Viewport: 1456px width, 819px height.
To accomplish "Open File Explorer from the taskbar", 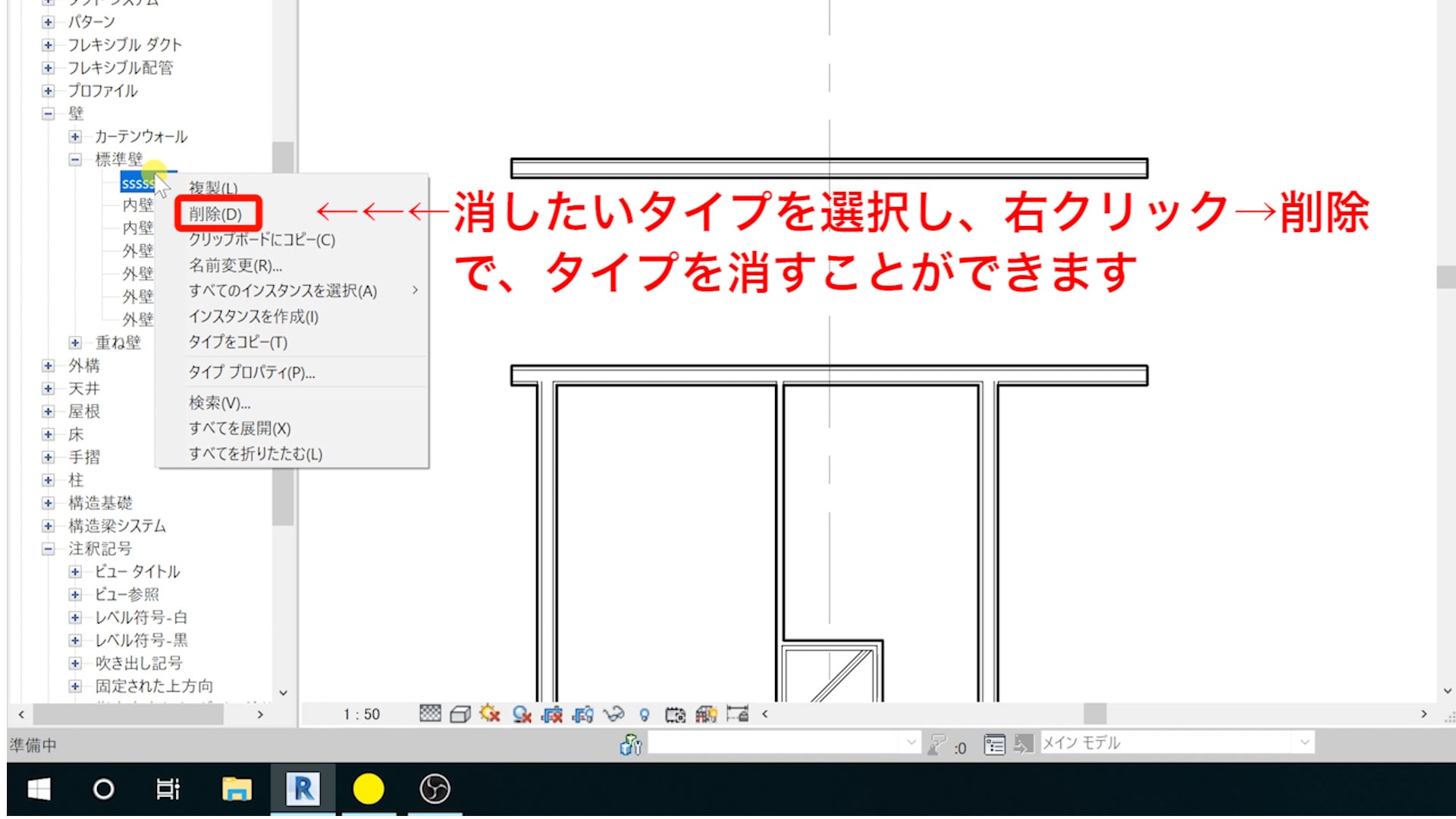I will pyautogui.click(x=237, y=789).
